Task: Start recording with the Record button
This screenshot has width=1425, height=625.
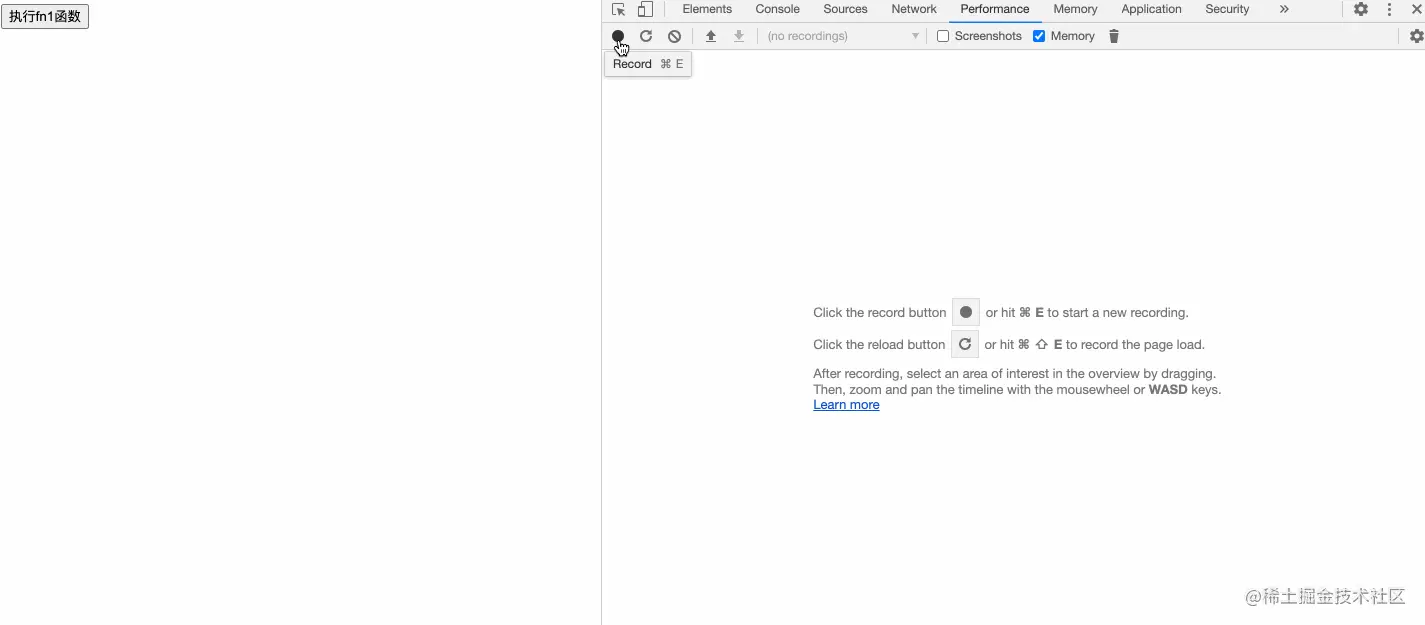Action: pyautogui.click(x=618, y=36)
